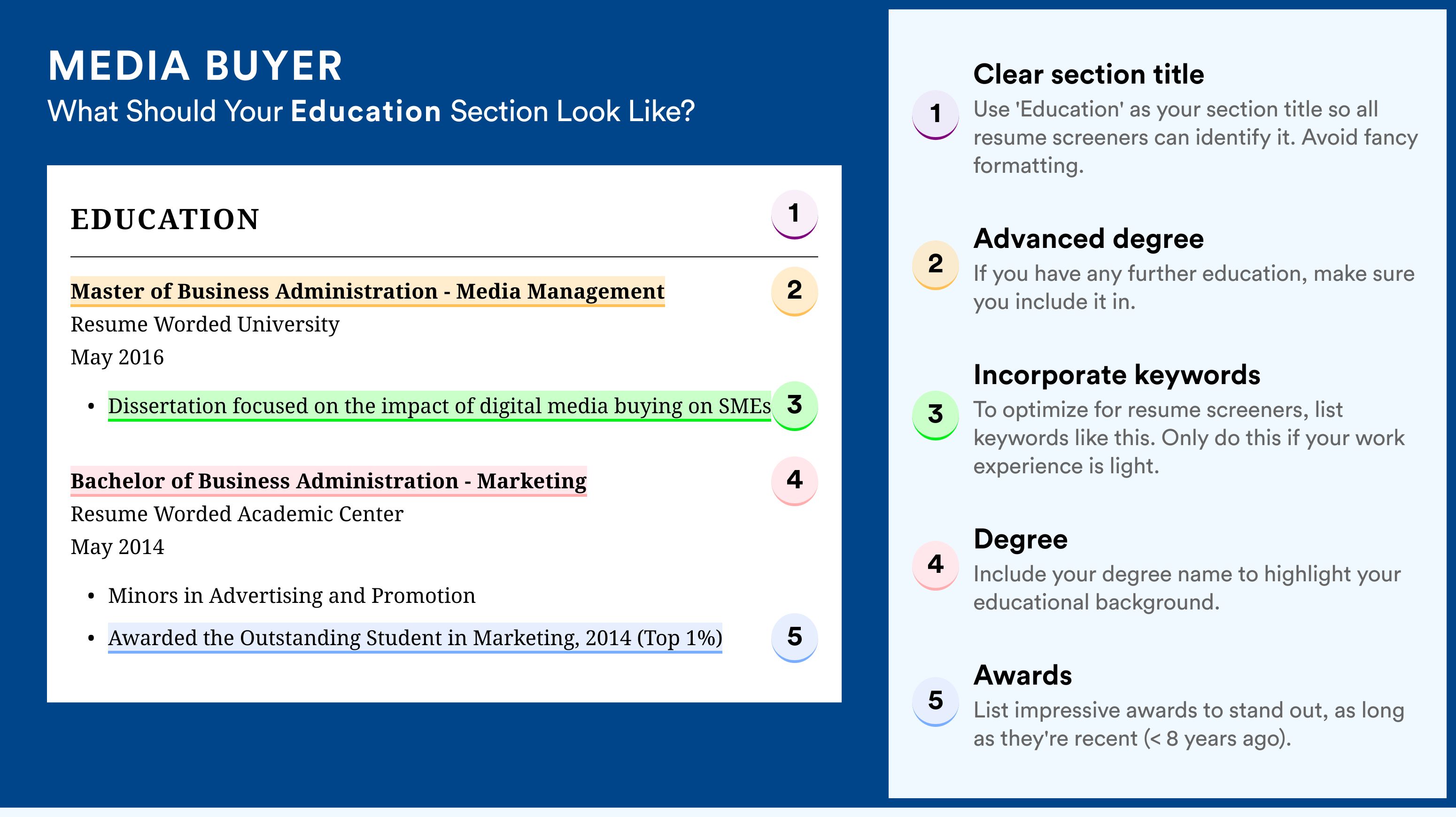
Task: Click the pink number 4 badge beside Bachelor degree
Action: 794,480
